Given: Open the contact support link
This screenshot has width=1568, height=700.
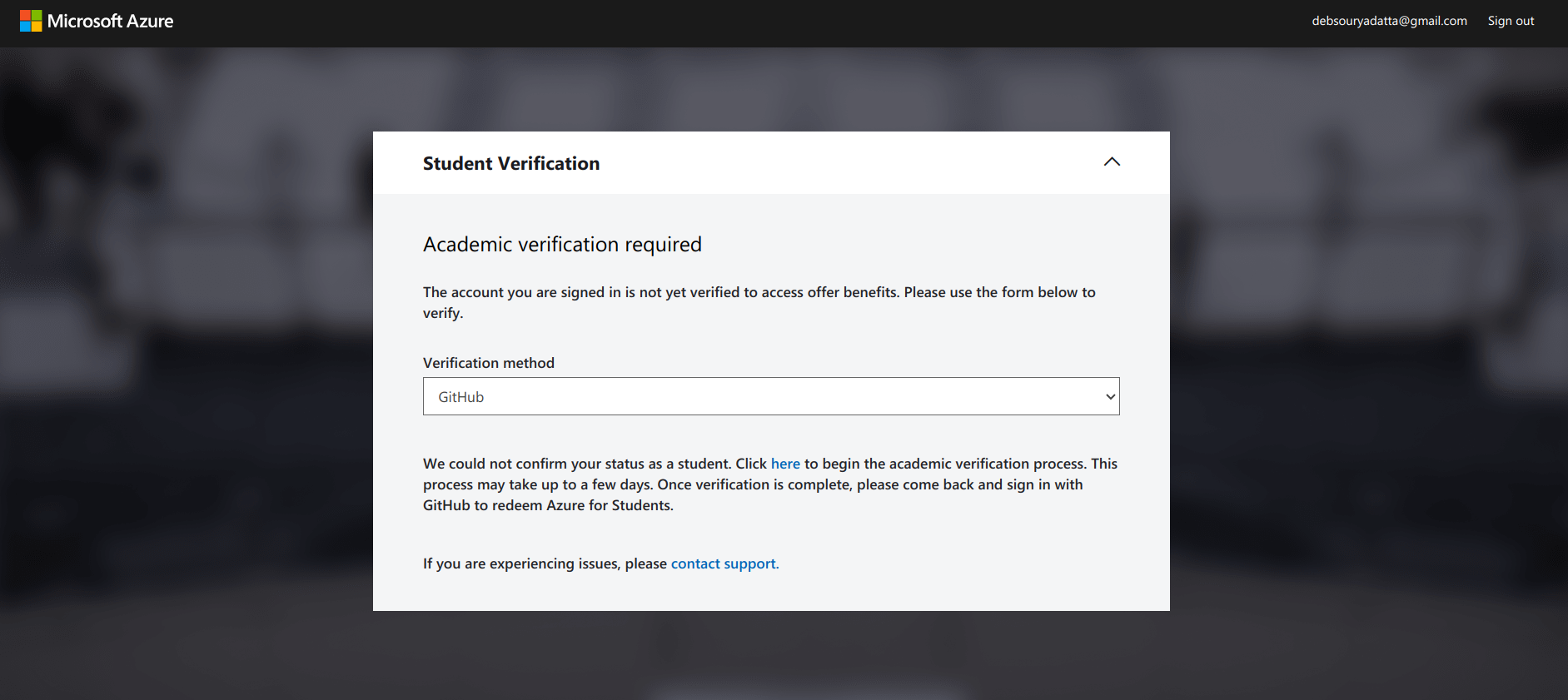Looking at the screenshot, I should coord(724,563).
